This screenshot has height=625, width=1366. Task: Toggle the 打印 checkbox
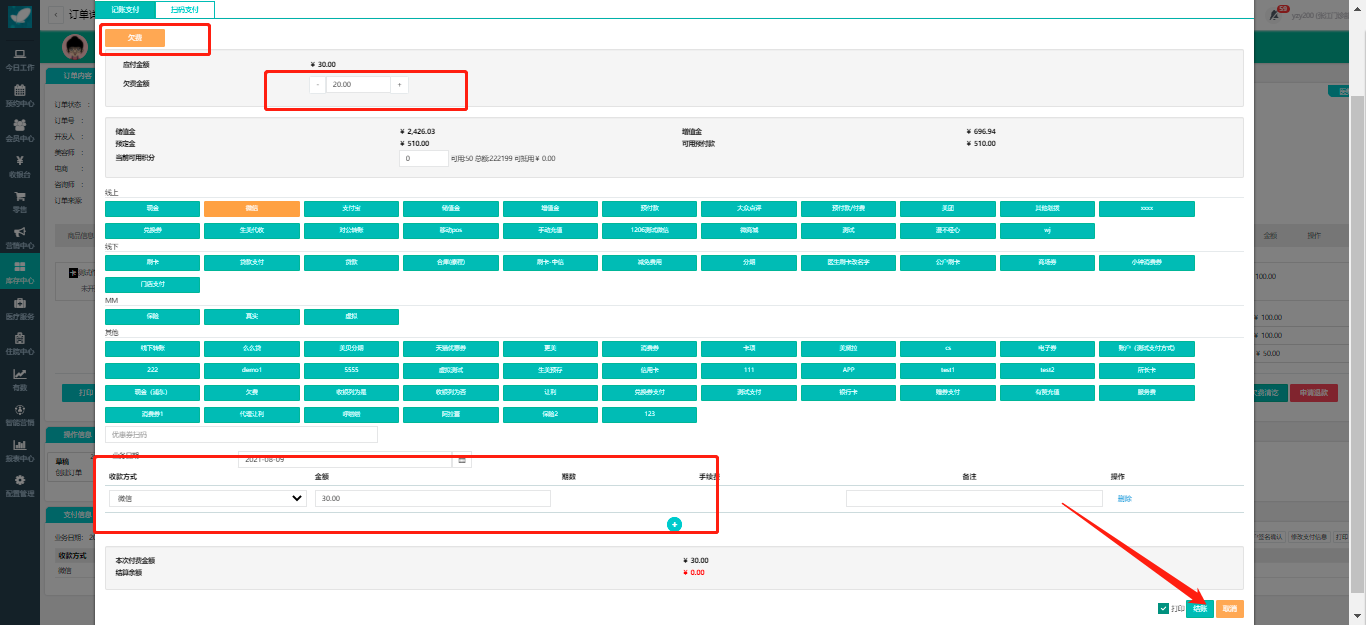coord(1163,608)
